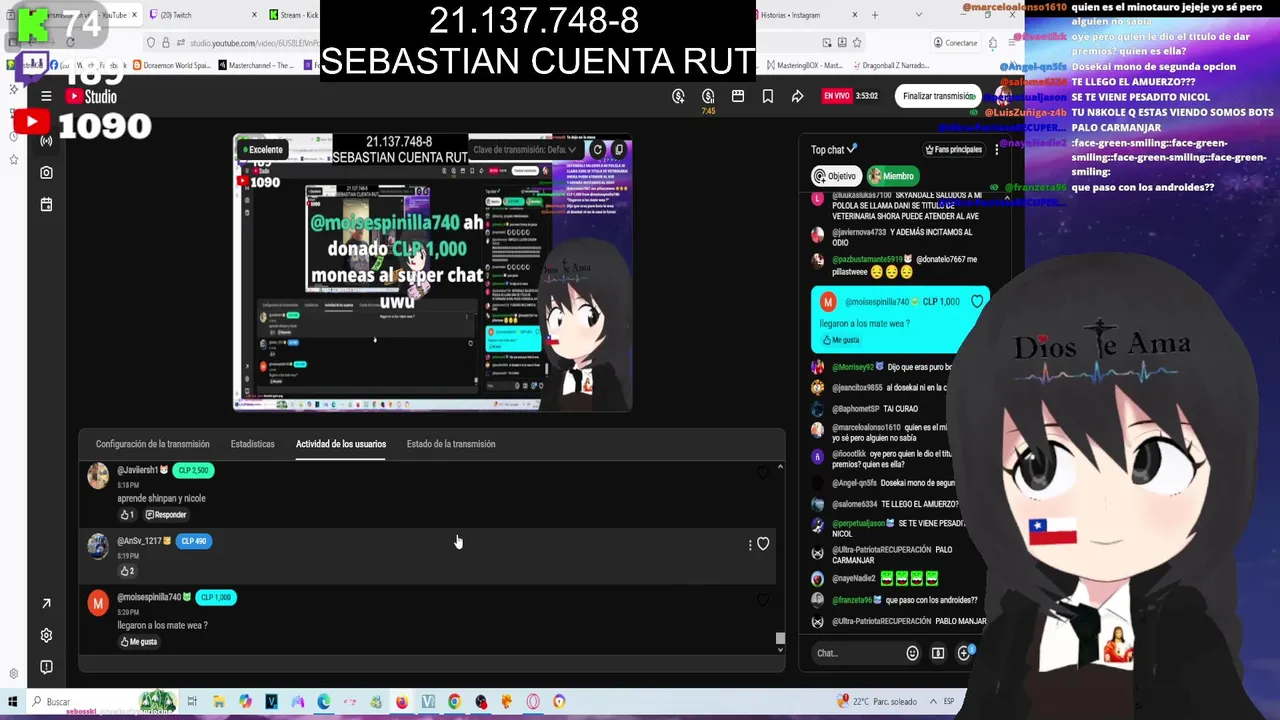Screen dimensions: 1280x720
Task: Click Me gusta on the chat super chat card
Action: (841, 340)
